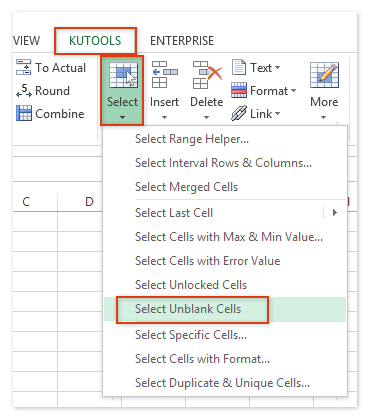The image size is (368, 416).
Task: Choose Select Merged Cells
Action: (x=225, y=187)
